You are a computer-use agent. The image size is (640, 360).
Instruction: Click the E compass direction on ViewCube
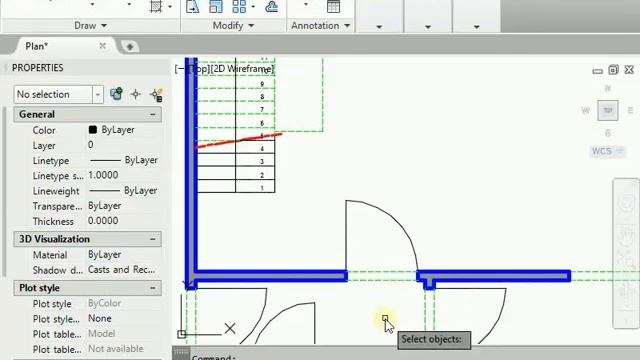[x=631, y=111]
